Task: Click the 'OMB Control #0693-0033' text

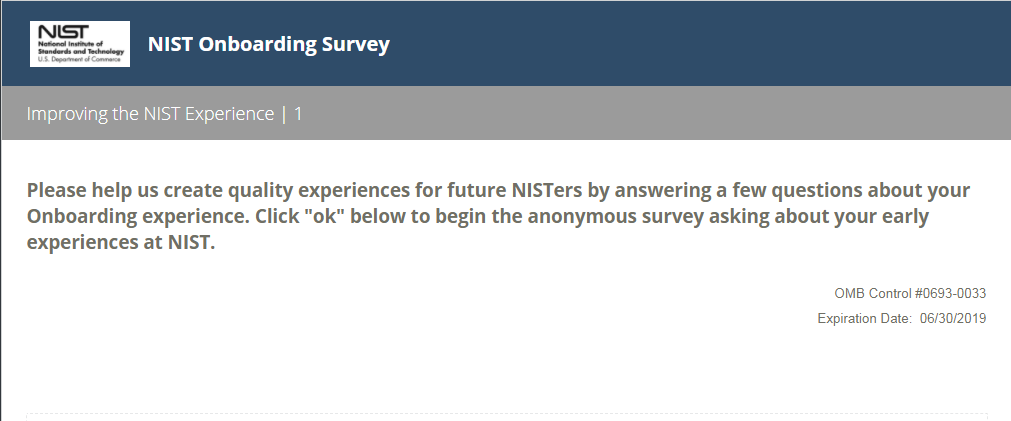Action: 911,294
